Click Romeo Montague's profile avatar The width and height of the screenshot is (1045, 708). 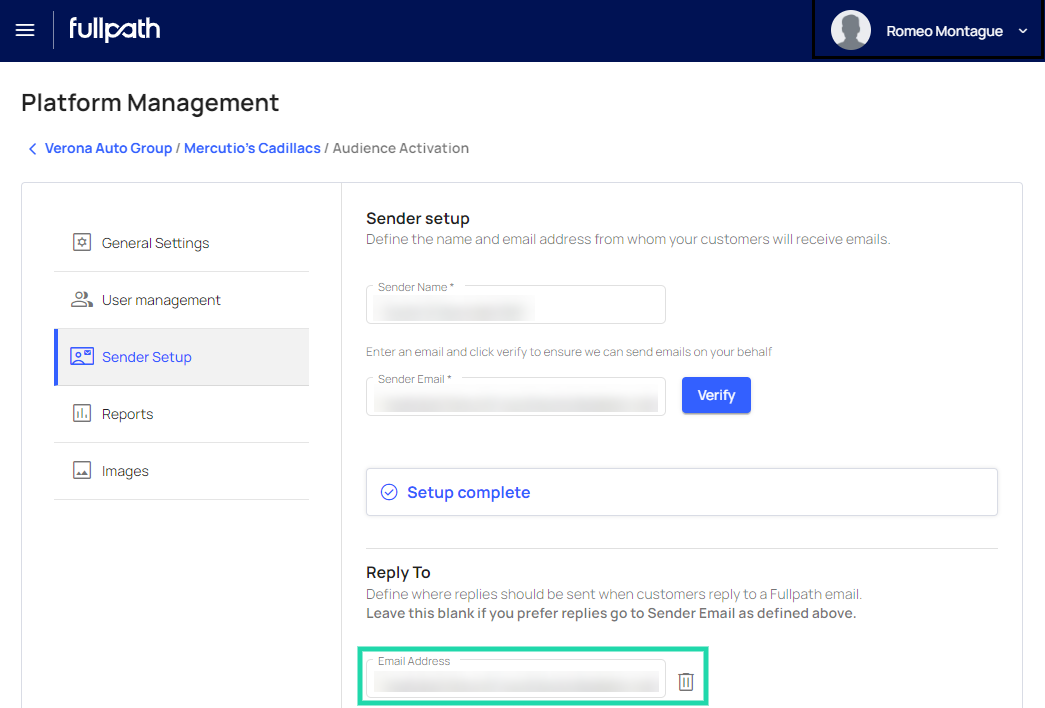coord(851,31)
